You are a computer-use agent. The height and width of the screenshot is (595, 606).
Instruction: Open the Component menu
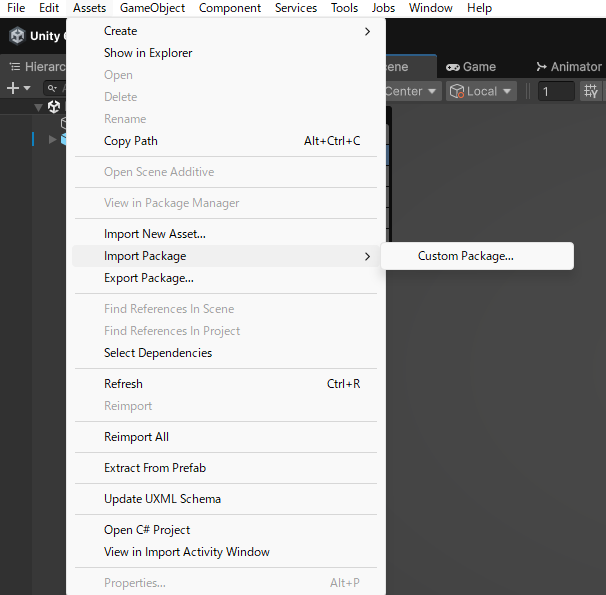tap(230, 8)
